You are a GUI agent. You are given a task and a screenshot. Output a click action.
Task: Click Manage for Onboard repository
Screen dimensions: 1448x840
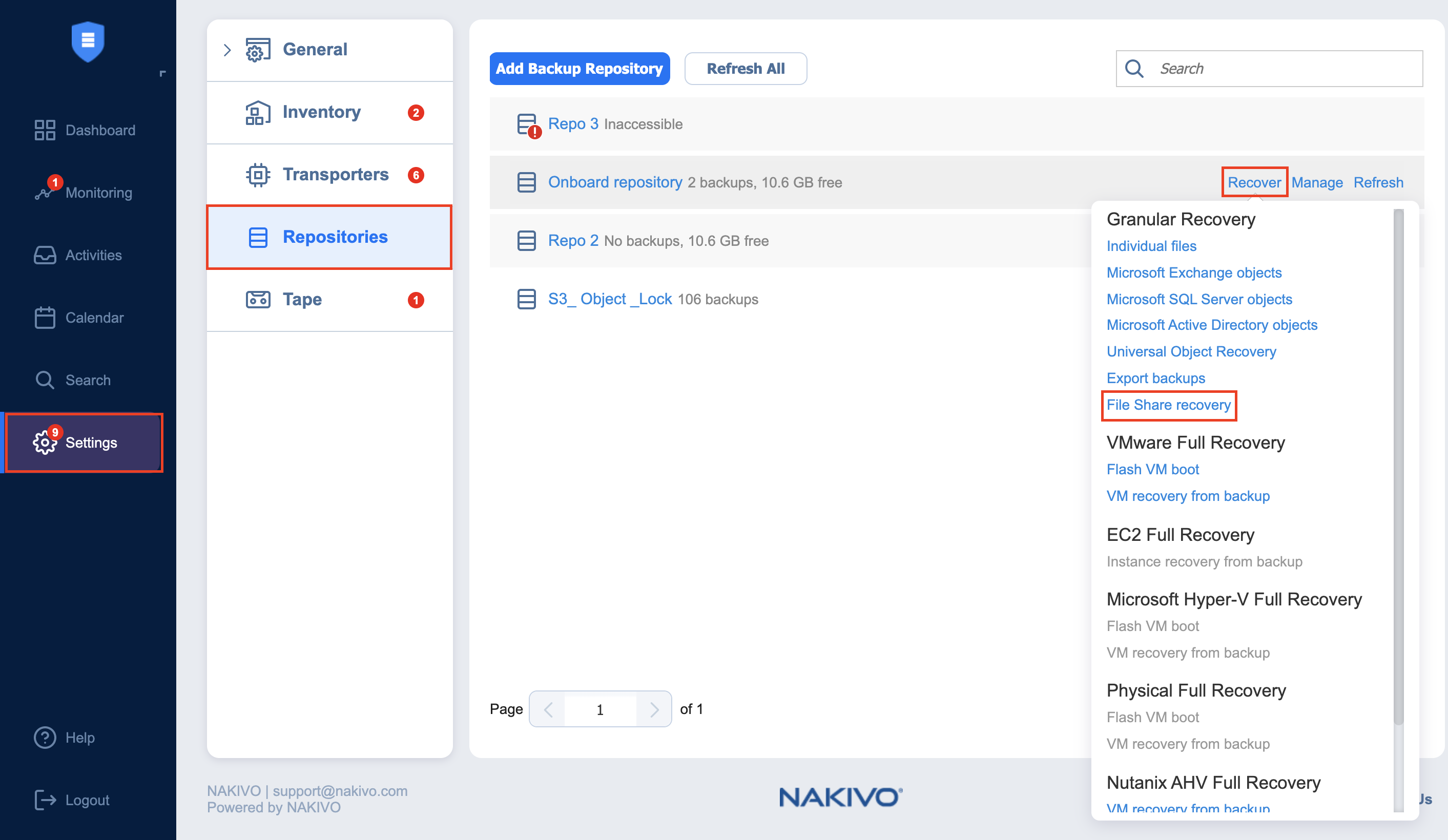[x=1317, y=182]
